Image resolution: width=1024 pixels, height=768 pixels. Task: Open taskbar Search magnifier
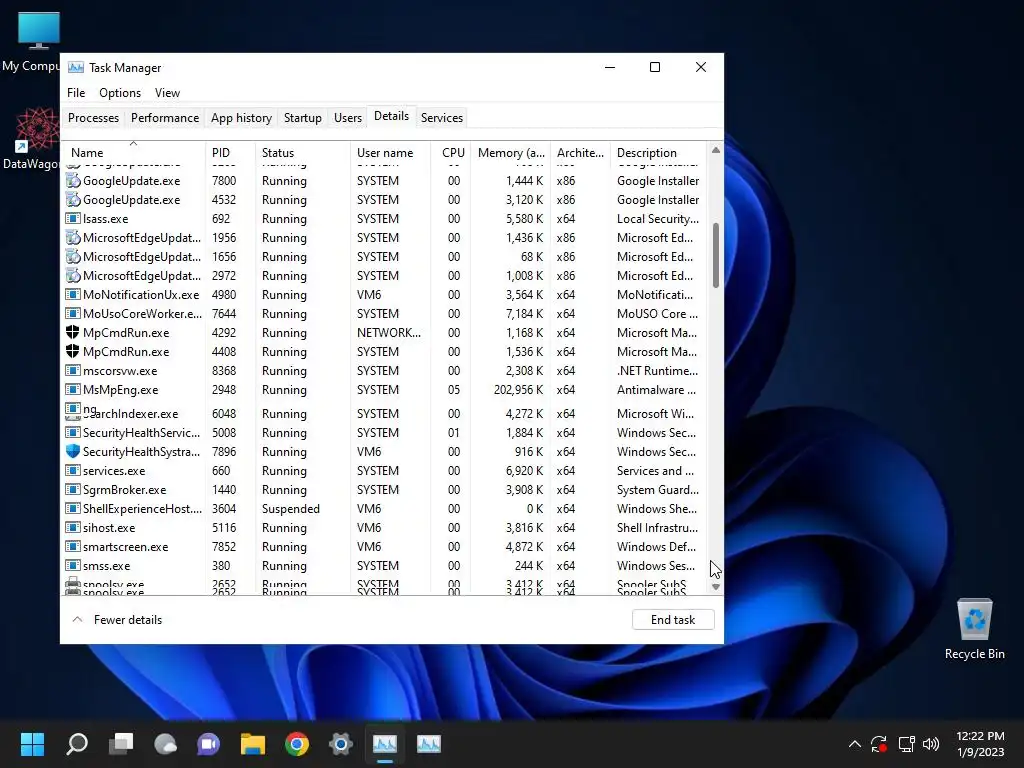point(77,743)
